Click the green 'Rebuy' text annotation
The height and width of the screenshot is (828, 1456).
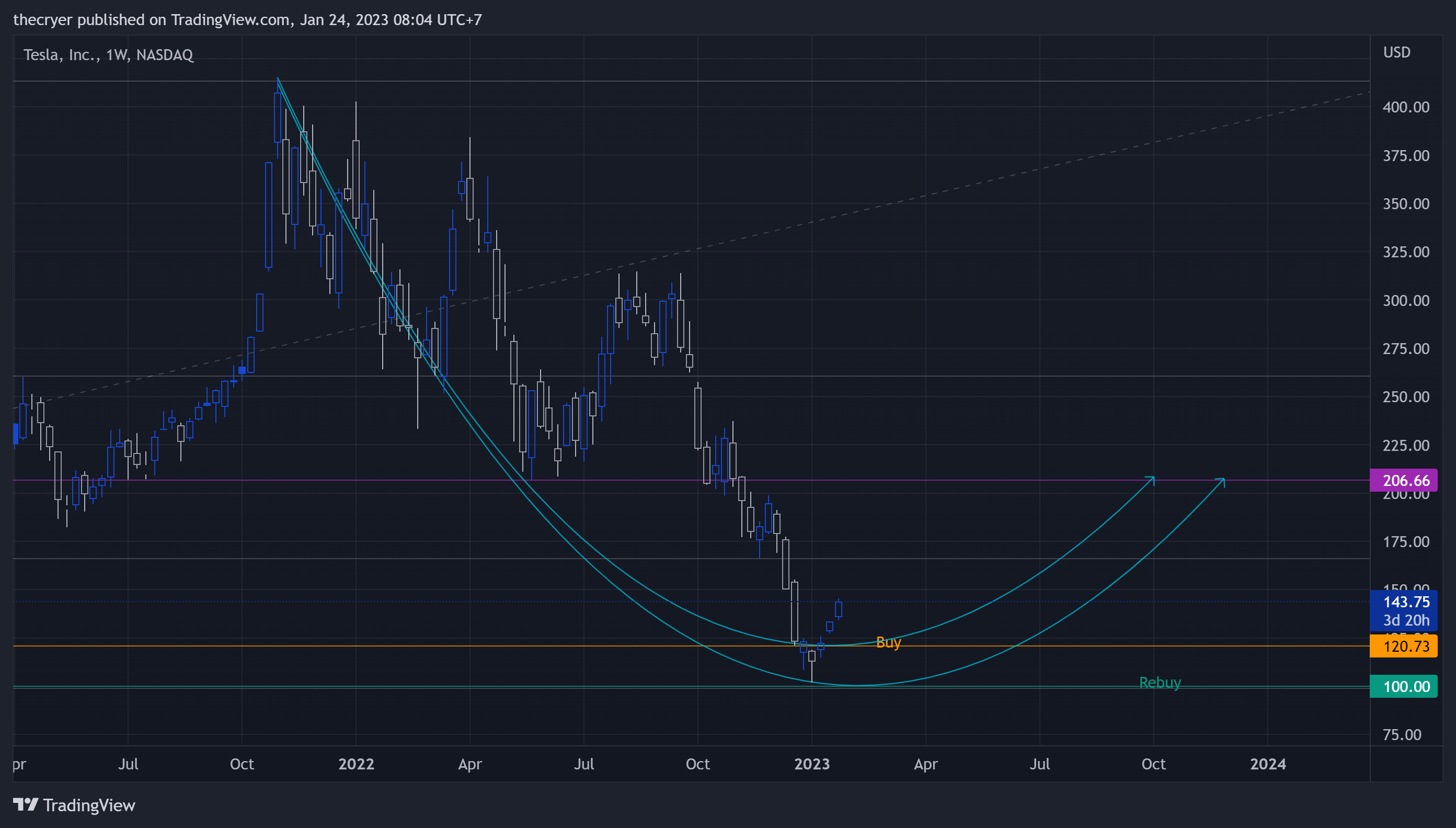click(1160, 683)
